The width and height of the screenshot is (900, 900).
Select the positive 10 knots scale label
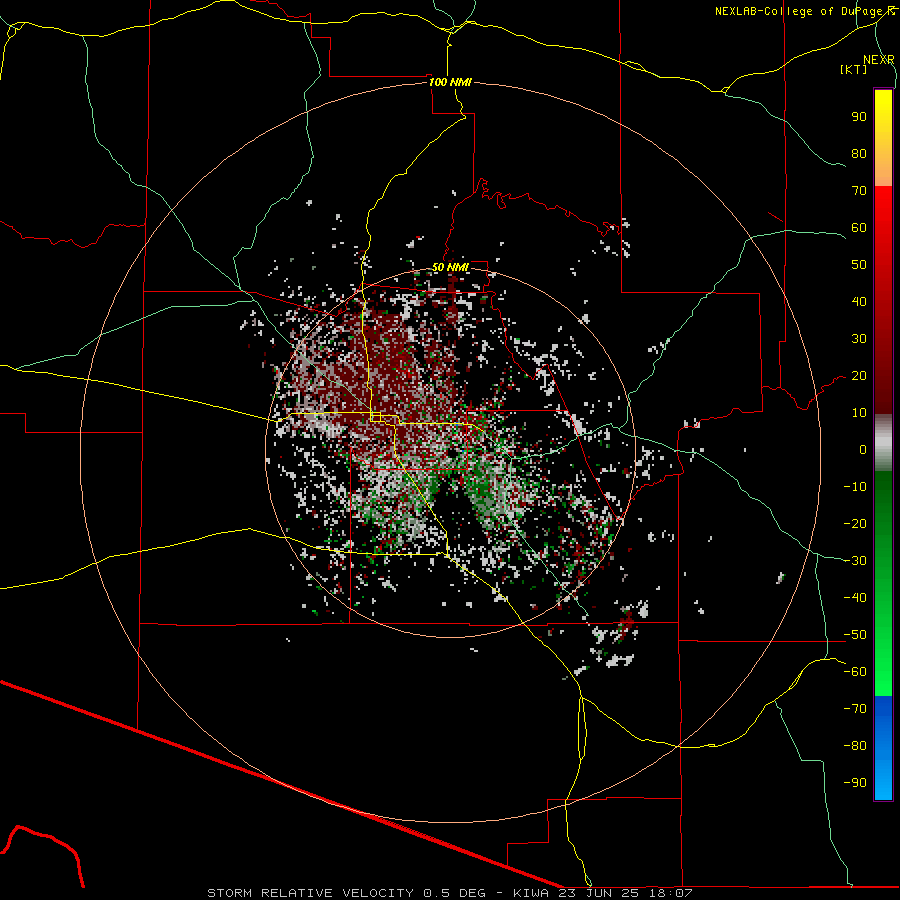859,413
